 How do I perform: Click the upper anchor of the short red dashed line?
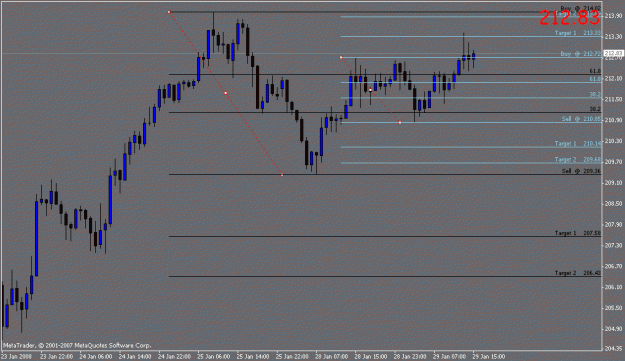click(341, 57)
